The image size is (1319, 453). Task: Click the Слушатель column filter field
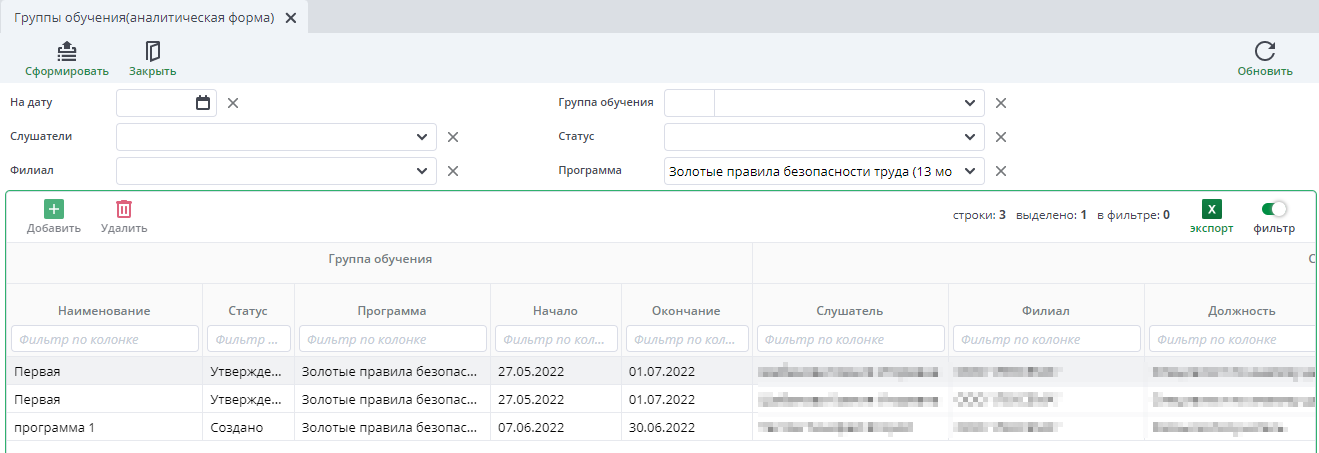pos(850,339)
